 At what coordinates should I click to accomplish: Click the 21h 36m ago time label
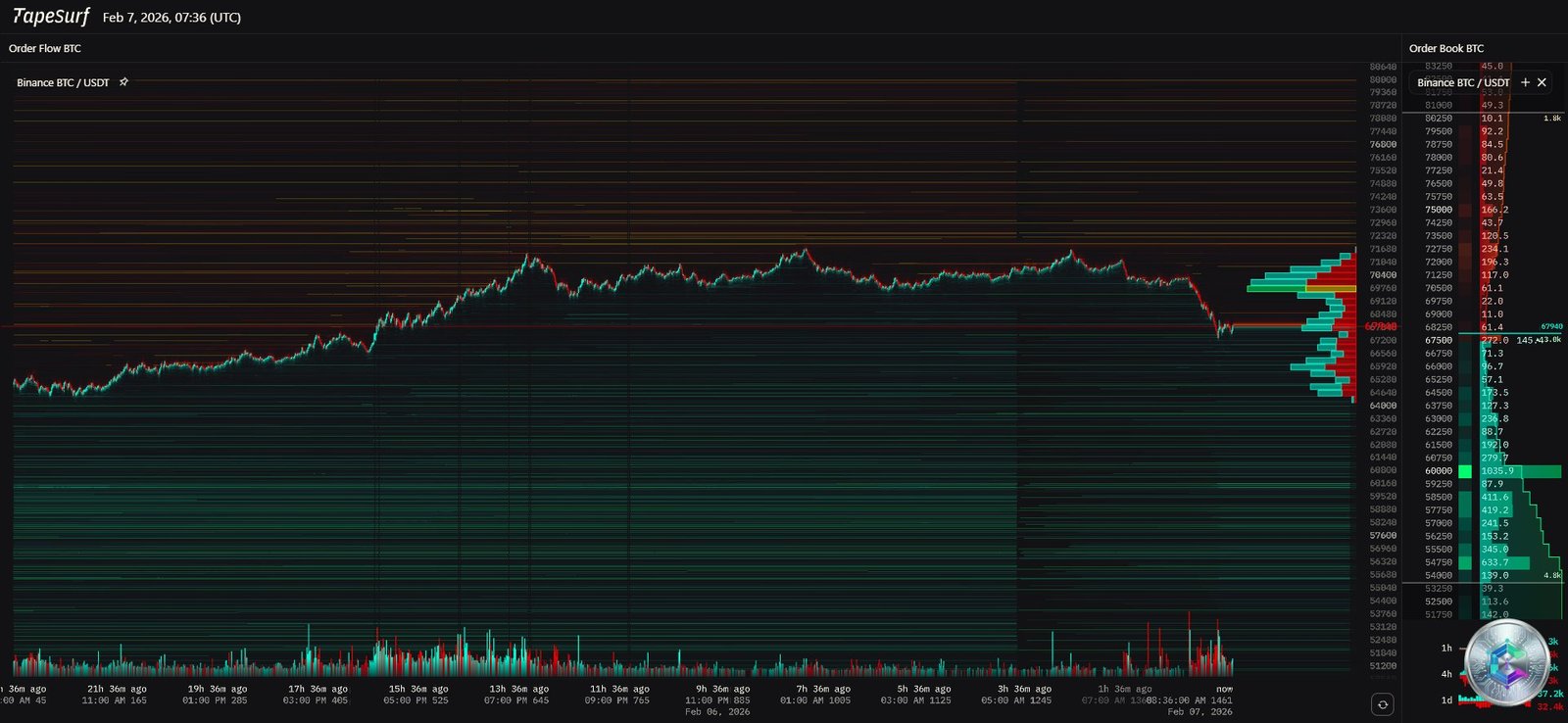click(x=117, y=689)
